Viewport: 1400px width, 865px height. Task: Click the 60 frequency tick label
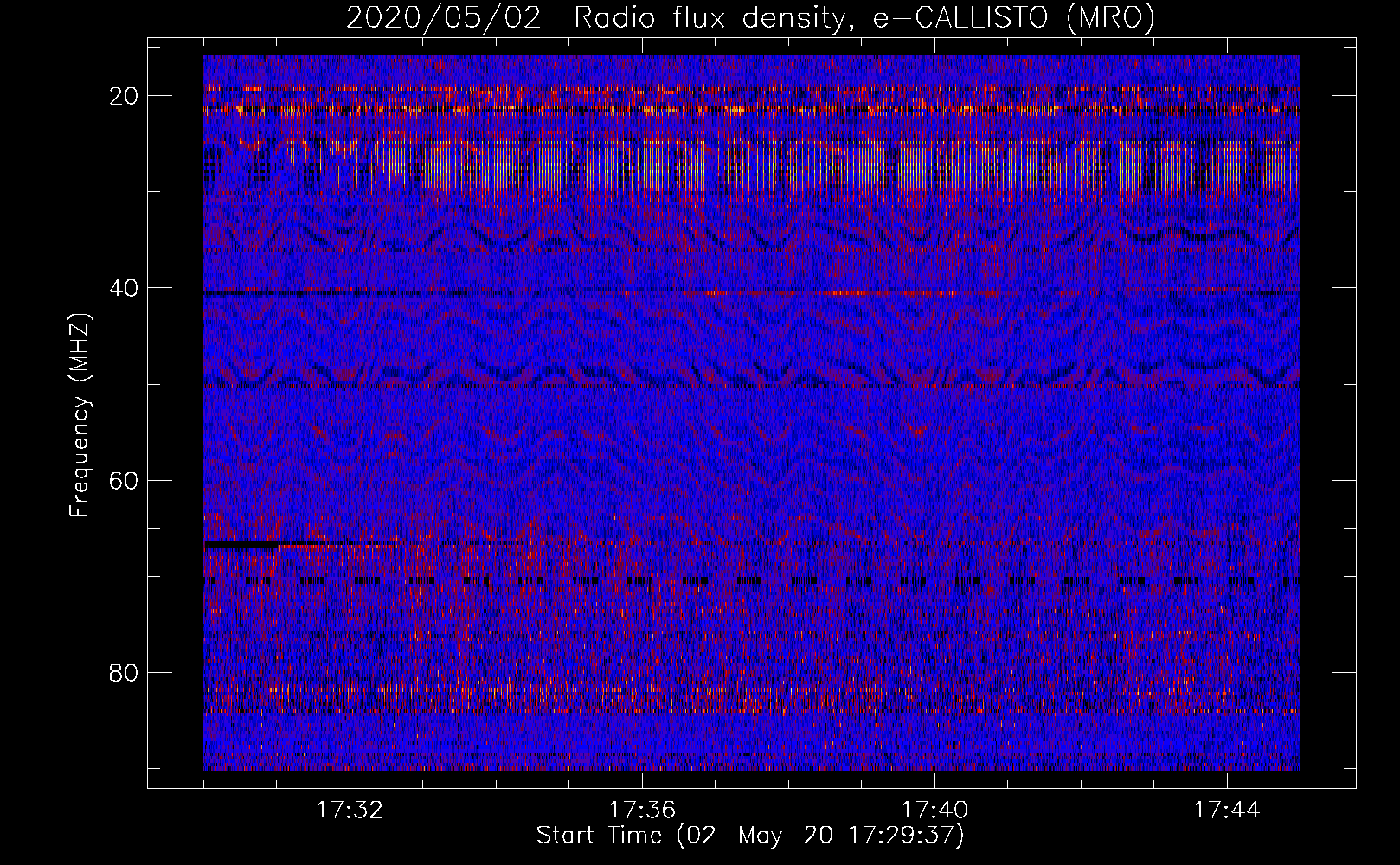124,480
